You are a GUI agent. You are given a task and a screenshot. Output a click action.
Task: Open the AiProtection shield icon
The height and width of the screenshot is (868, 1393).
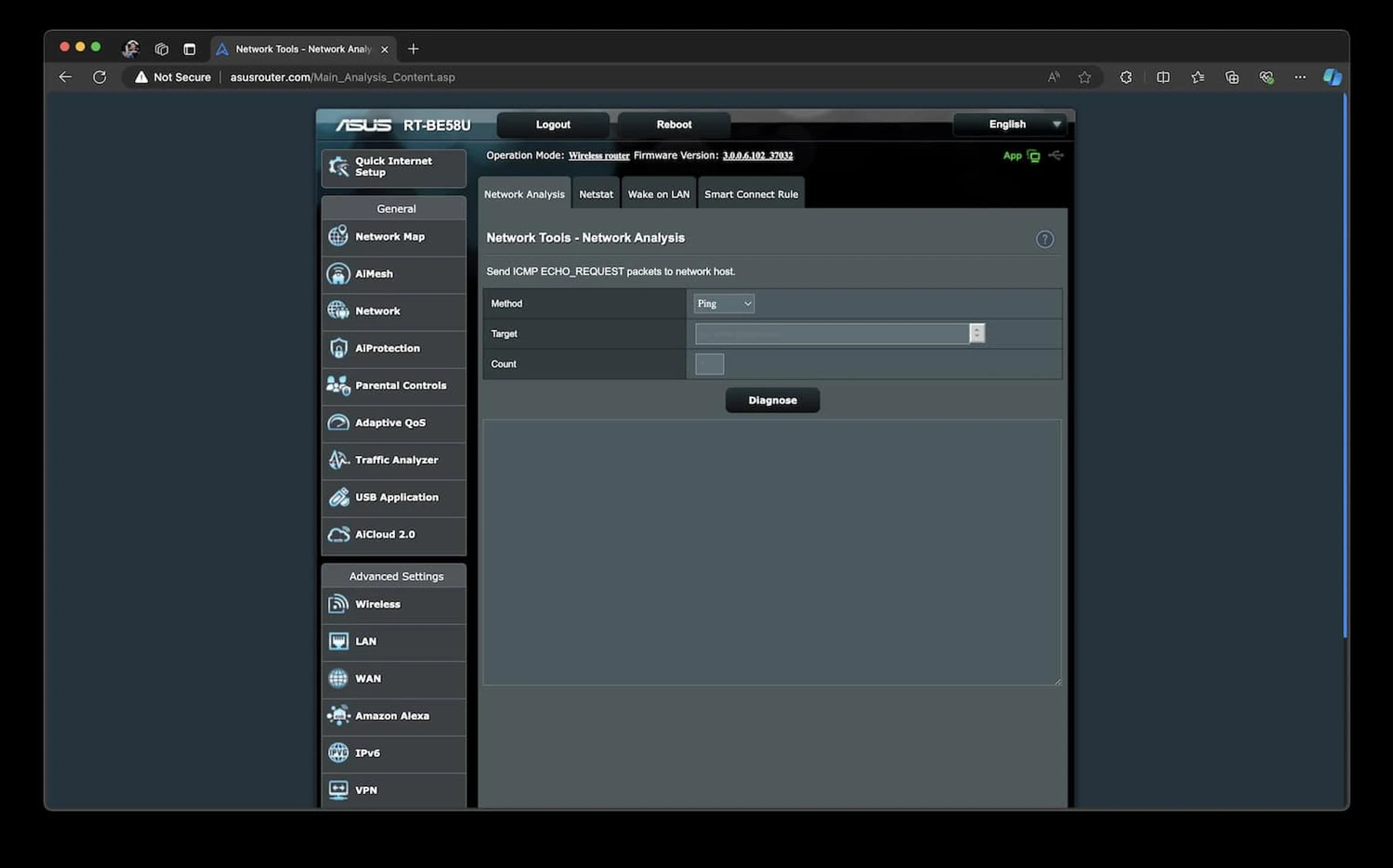pyautogui.click(x=338, y=348)
